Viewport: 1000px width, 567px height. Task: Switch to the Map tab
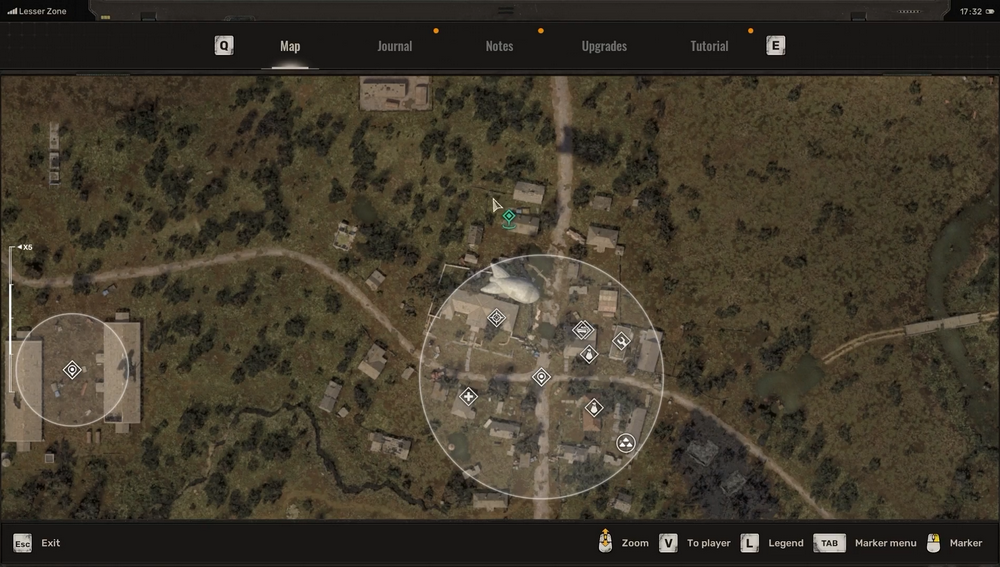click(x=290, y=46)
